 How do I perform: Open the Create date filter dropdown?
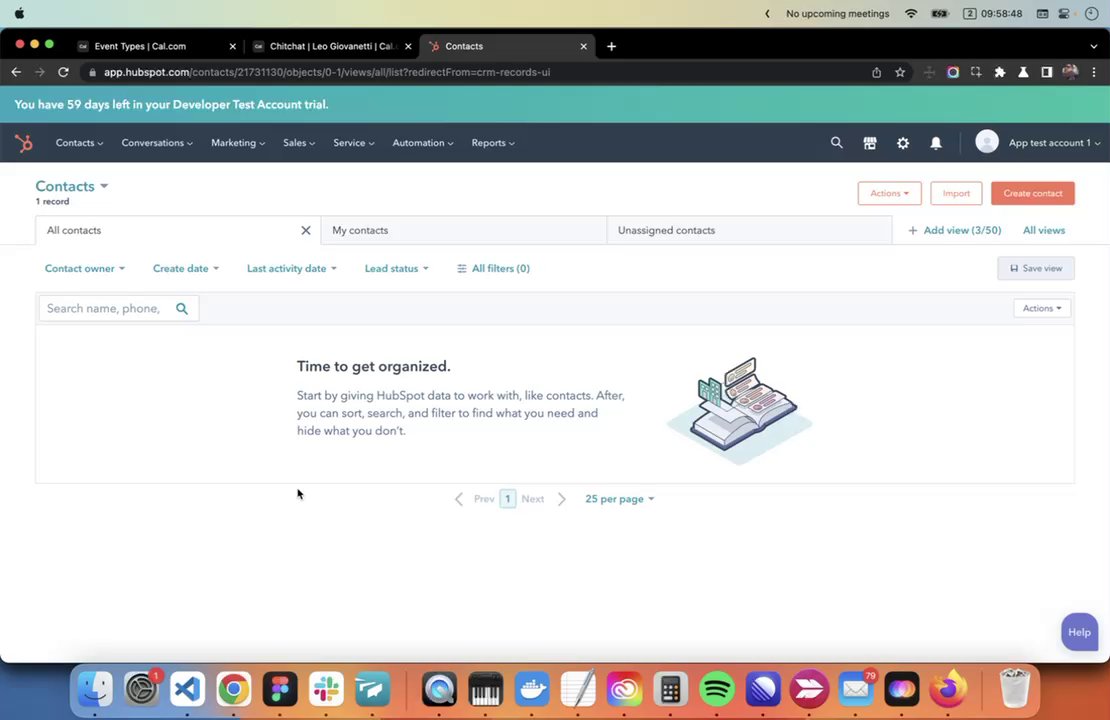(x=185, y=268)
